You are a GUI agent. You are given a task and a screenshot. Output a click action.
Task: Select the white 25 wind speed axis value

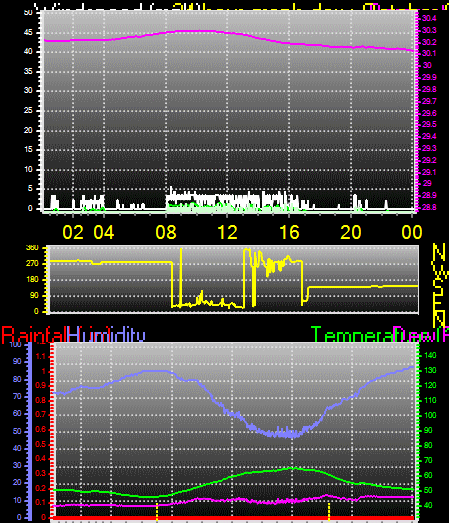click(x=28, y=110)
